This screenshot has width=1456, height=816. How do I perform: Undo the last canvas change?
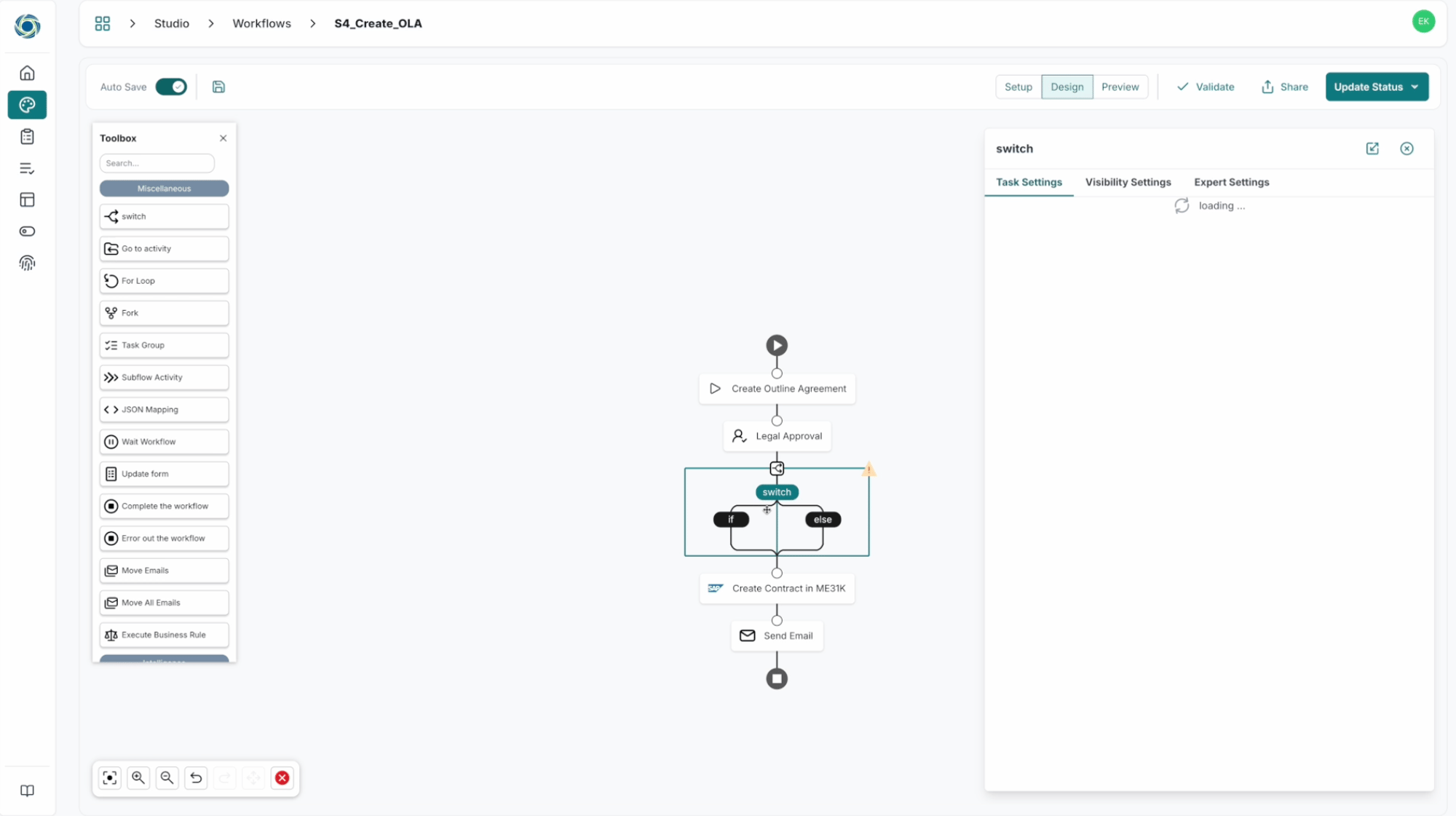pyautogui.click(x=196, y=777)
